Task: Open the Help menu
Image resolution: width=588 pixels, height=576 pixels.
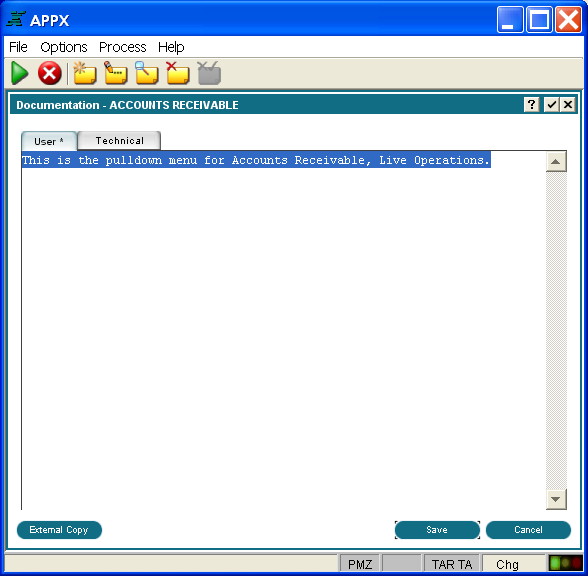Action: (x=171, y=47)
